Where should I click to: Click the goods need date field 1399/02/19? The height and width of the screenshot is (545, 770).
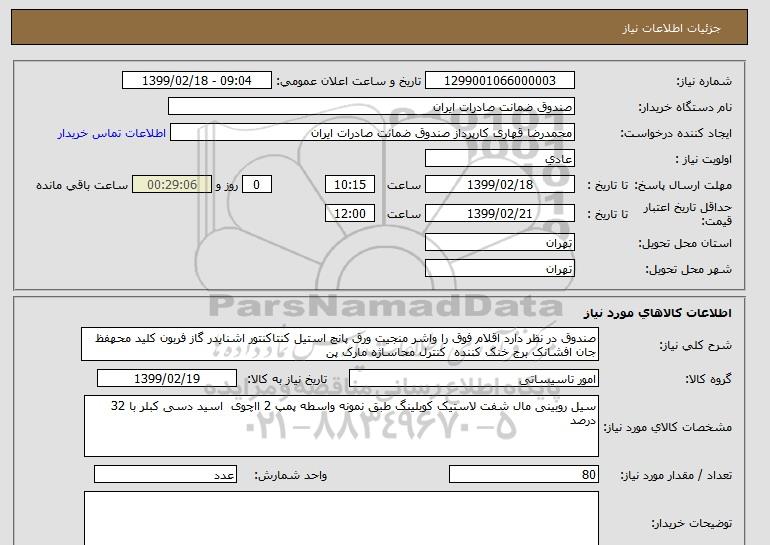point(167,379)
